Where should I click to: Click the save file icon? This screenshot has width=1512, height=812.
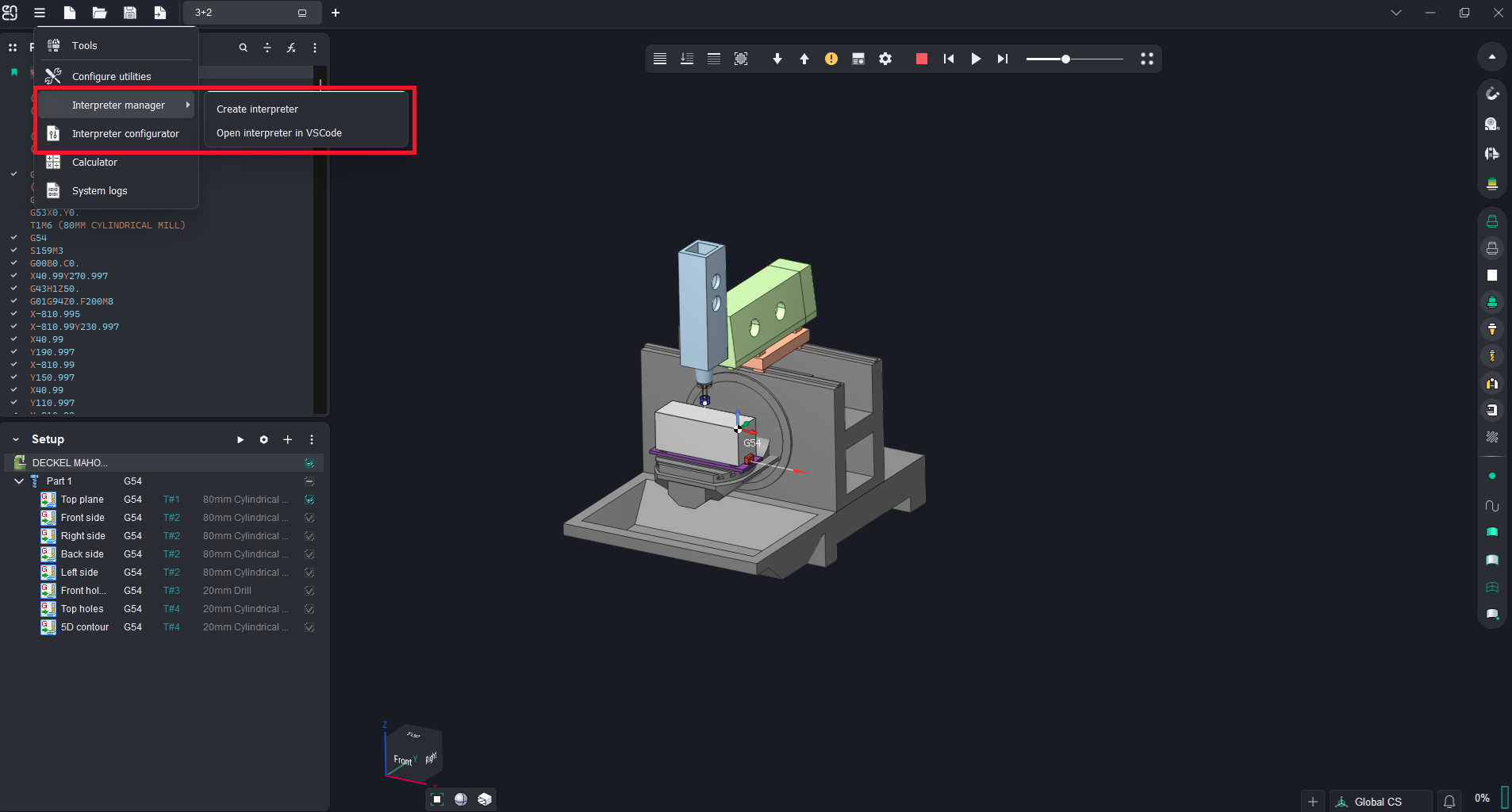130,13
